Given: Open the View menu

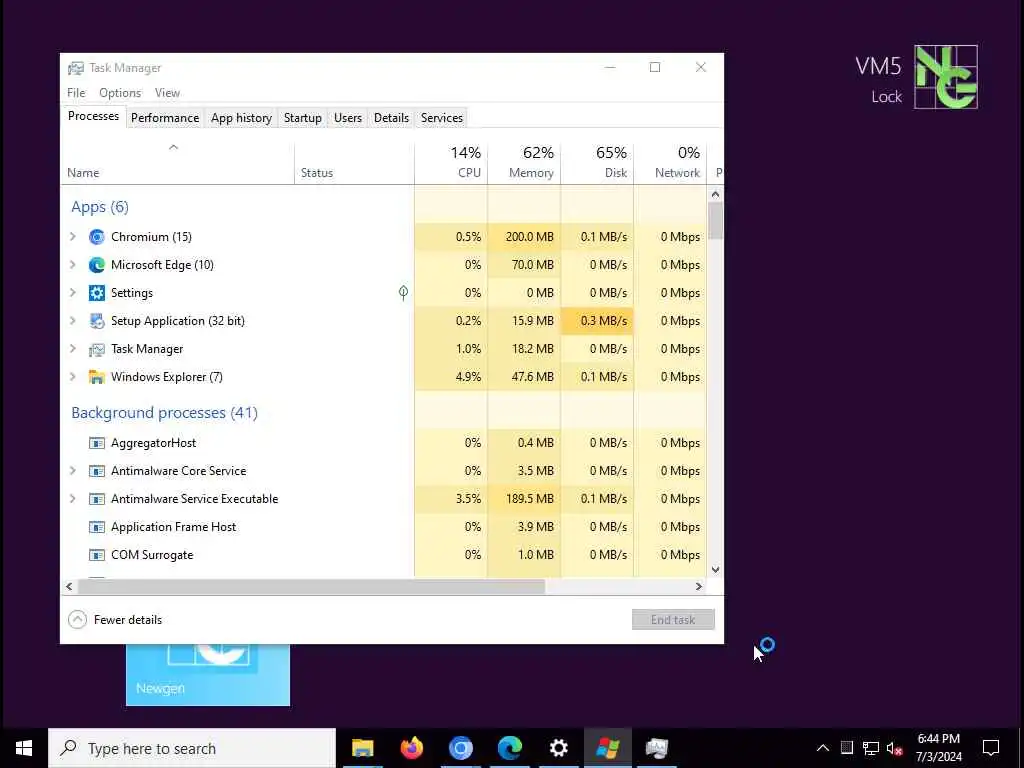Looking at the screenshot, I should coord(167,93).
